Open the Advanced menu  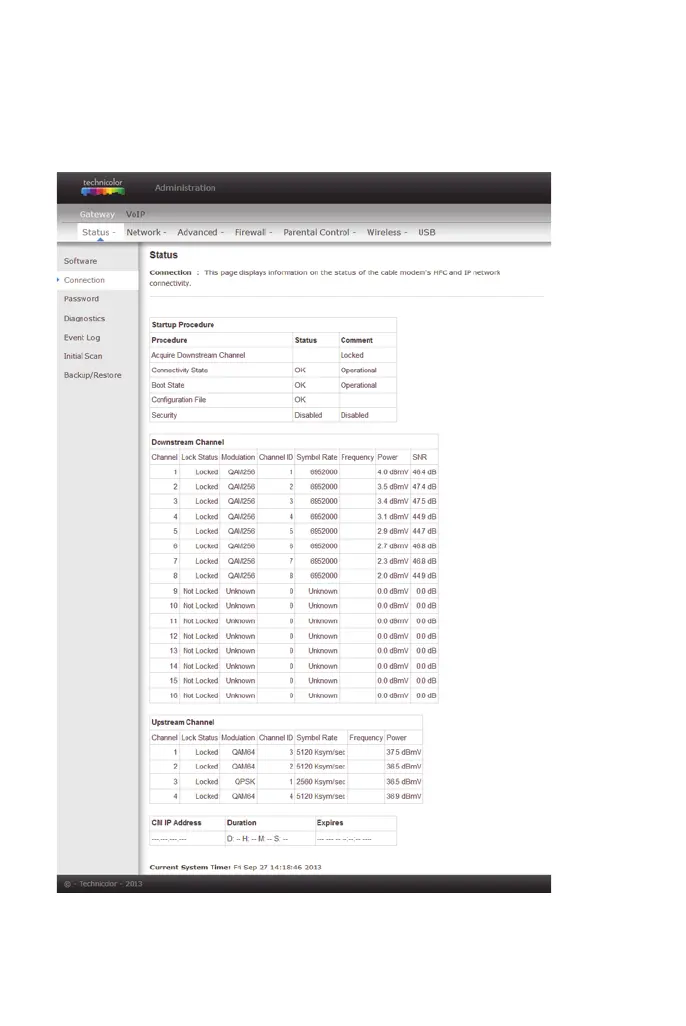pyautogui.click(x=200, y=232)
